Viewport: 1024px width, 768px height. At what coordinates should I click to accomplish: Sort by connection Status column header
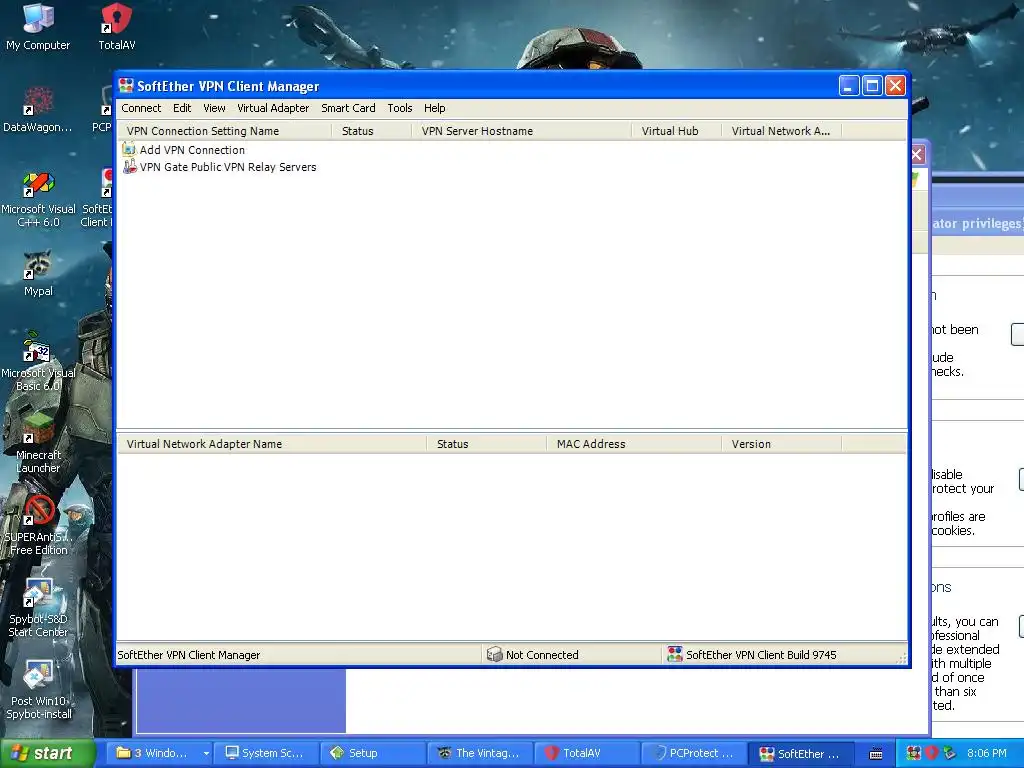(372, 131)
